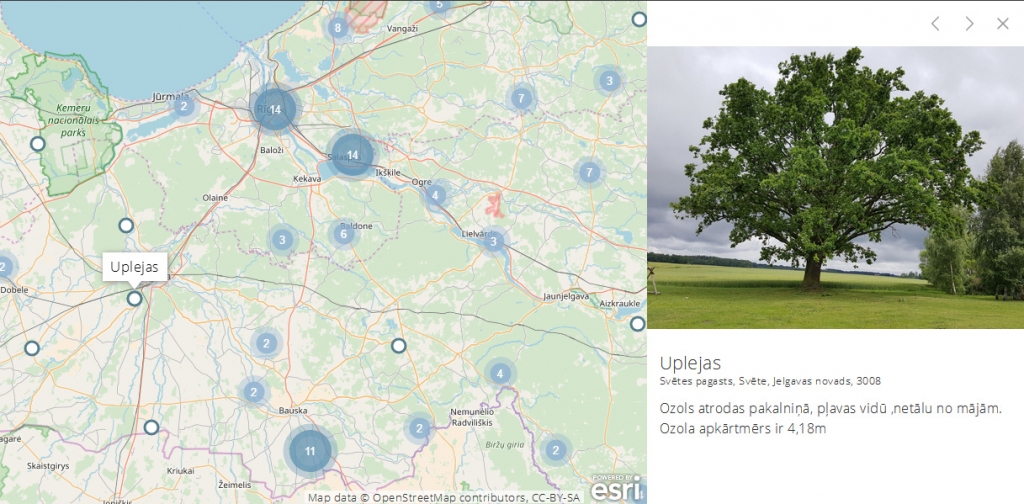Open the 4-point cluster above Nemunėlio Radviliškis
The width and height of the screenshot is (1024, 504).
(499, 374)
